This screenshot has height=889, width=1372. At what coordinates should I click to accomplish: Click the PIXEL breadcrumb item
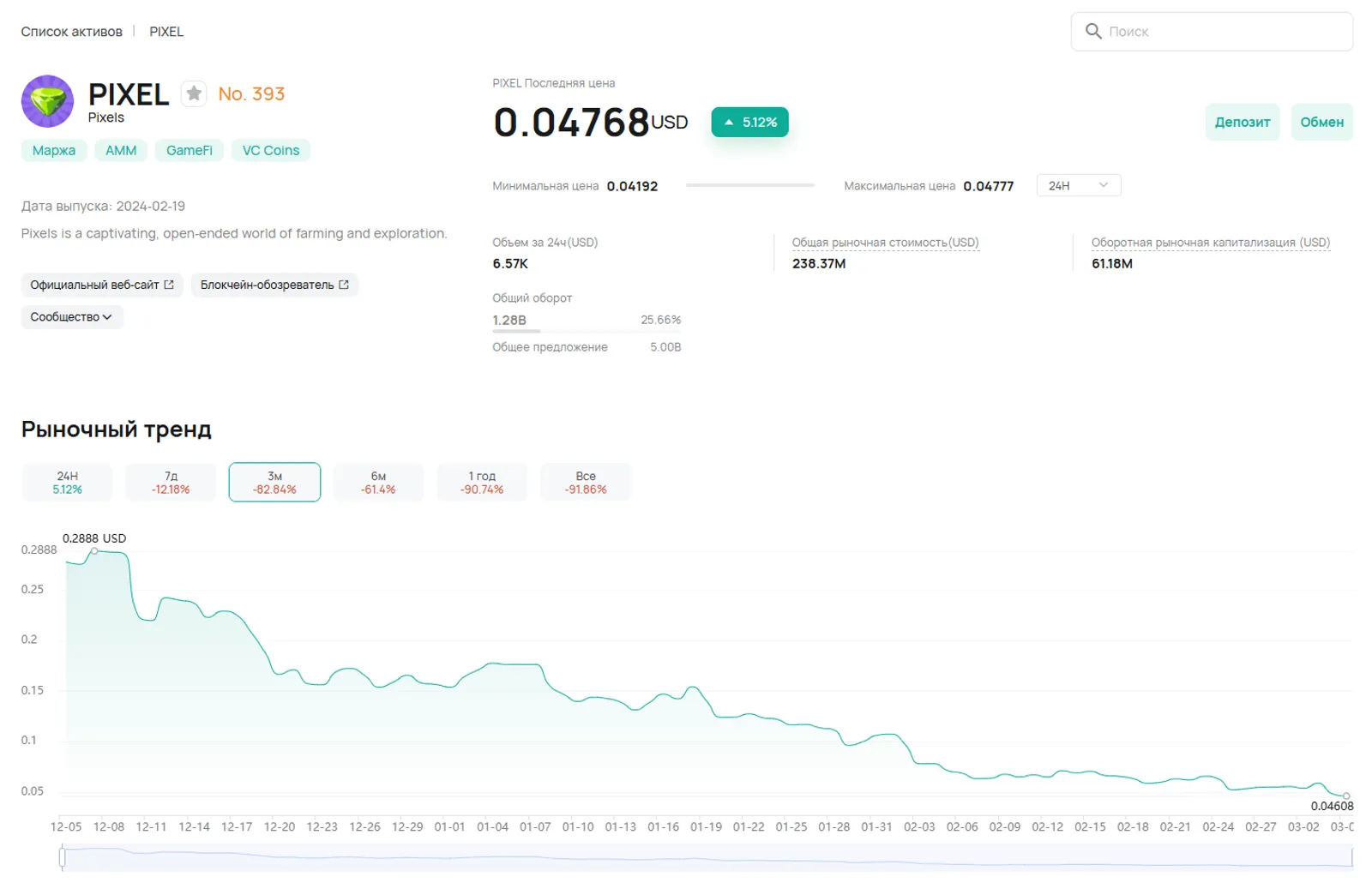pos(166,32)
